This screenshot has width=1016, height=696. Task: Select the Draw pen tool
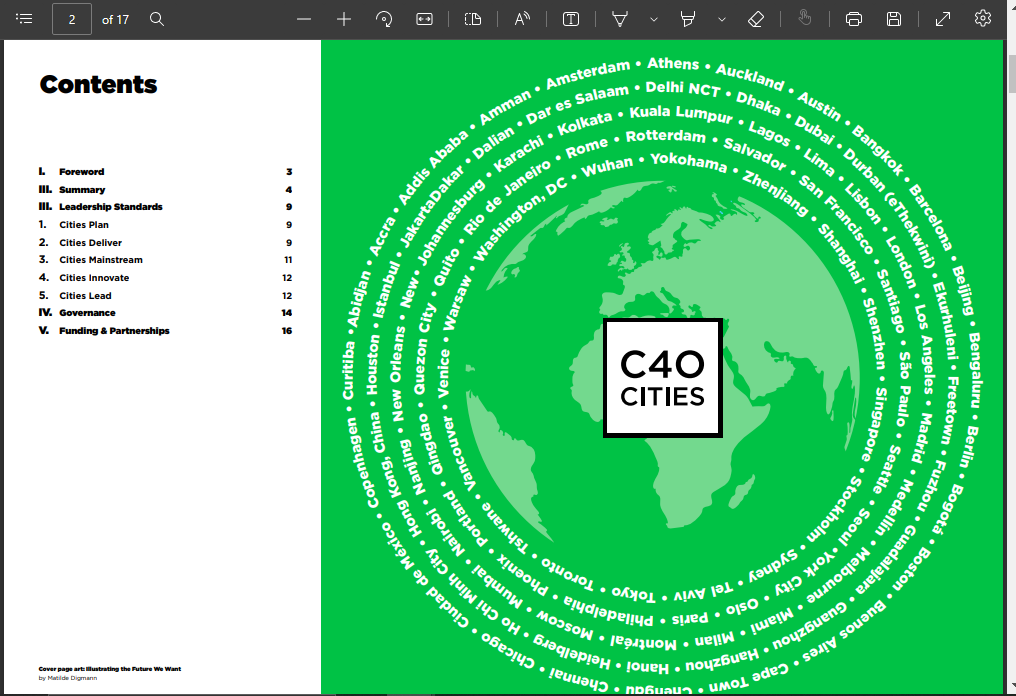(620, 19)
